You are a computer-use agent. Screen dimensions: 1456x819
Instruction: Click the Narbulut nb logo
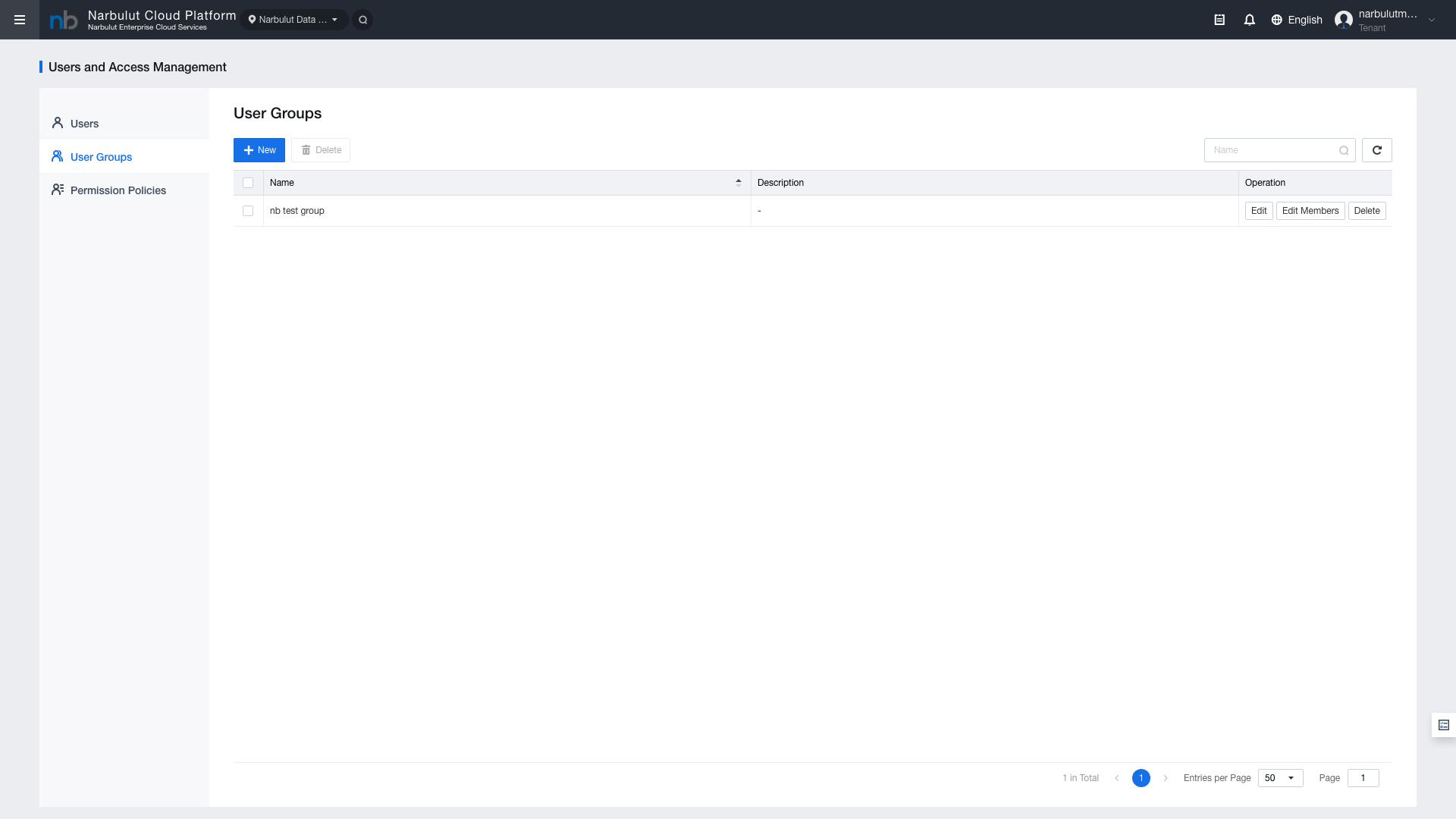click(64, 20)
